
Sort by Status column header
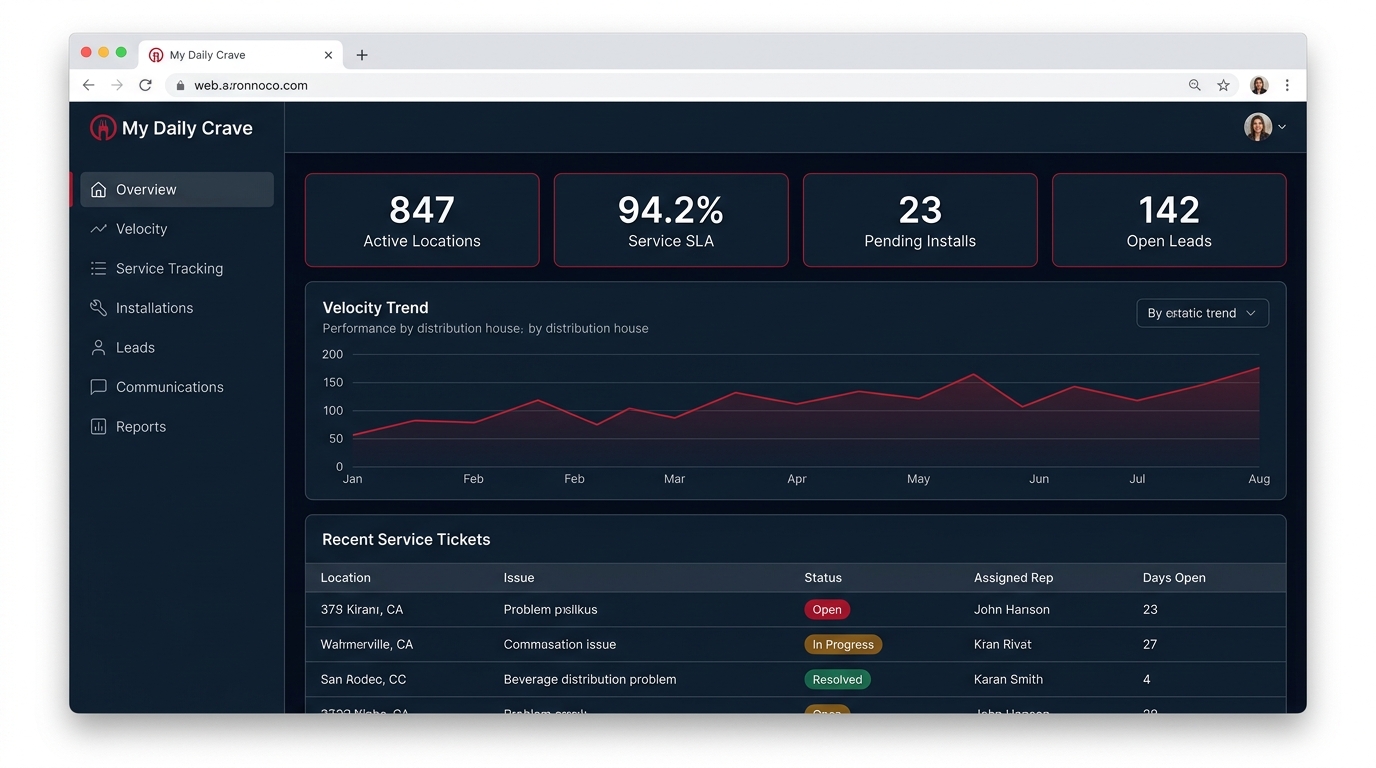823,578
